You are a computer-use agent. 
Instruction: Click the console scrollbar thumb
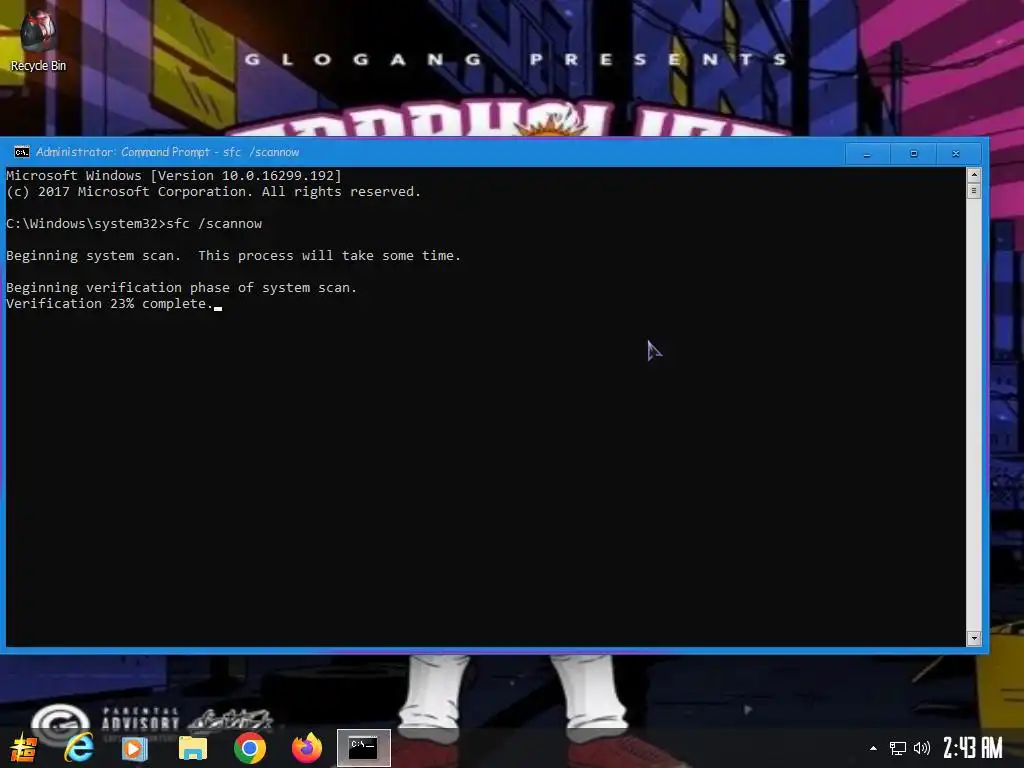(x=974, y=191)
